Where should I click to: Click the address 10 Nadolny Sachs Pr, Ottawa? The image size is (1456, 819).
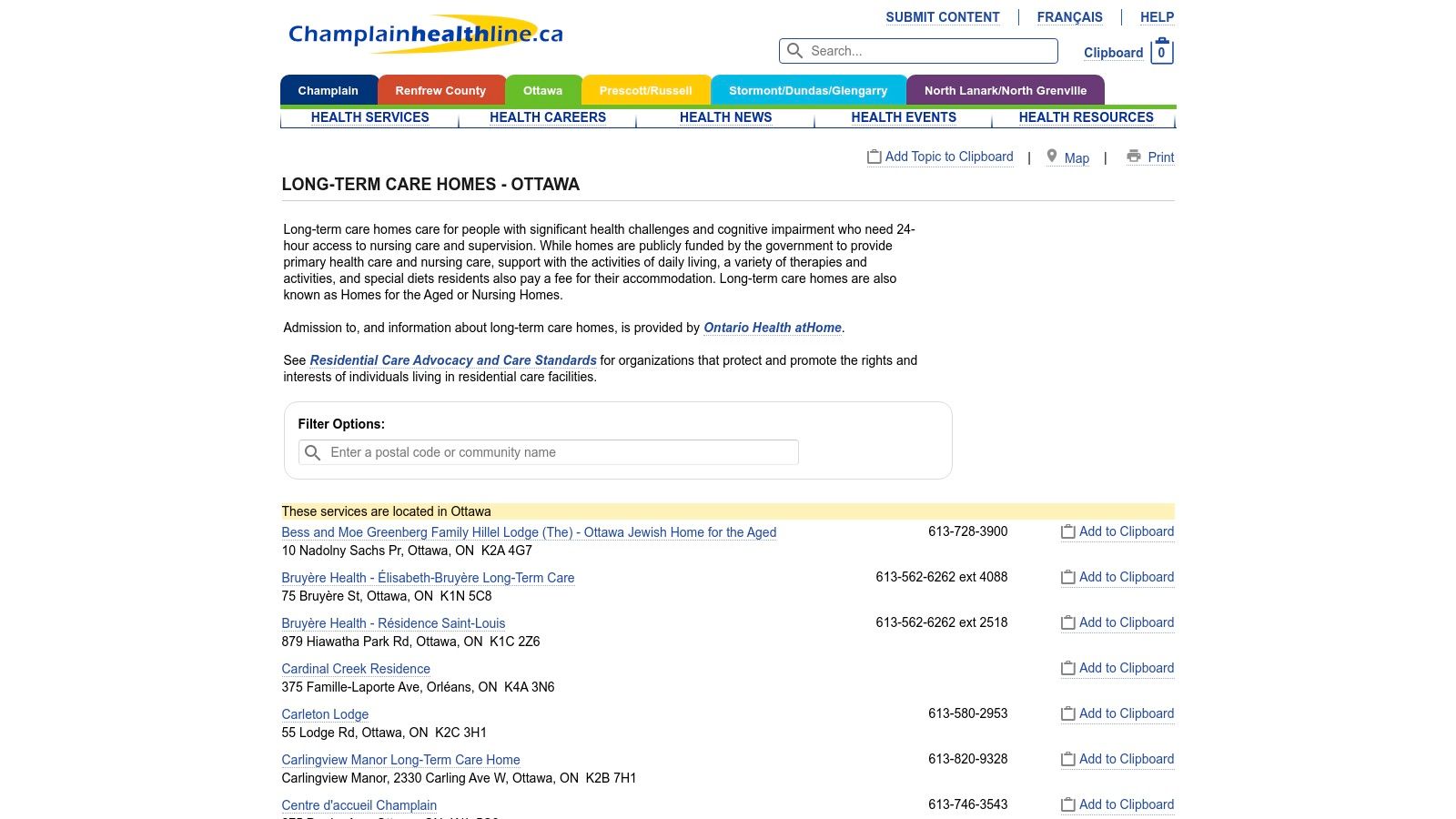(x=407, y=551)
